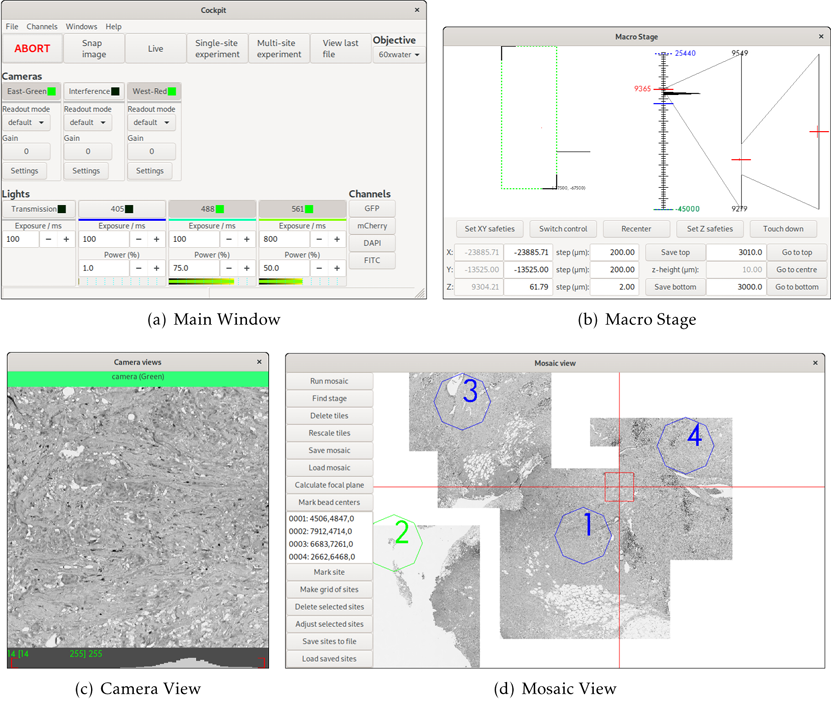This screenshot has height=703, width=831.
Task: Increase Transmission exposure with plus
Action: tap(66, 239)
